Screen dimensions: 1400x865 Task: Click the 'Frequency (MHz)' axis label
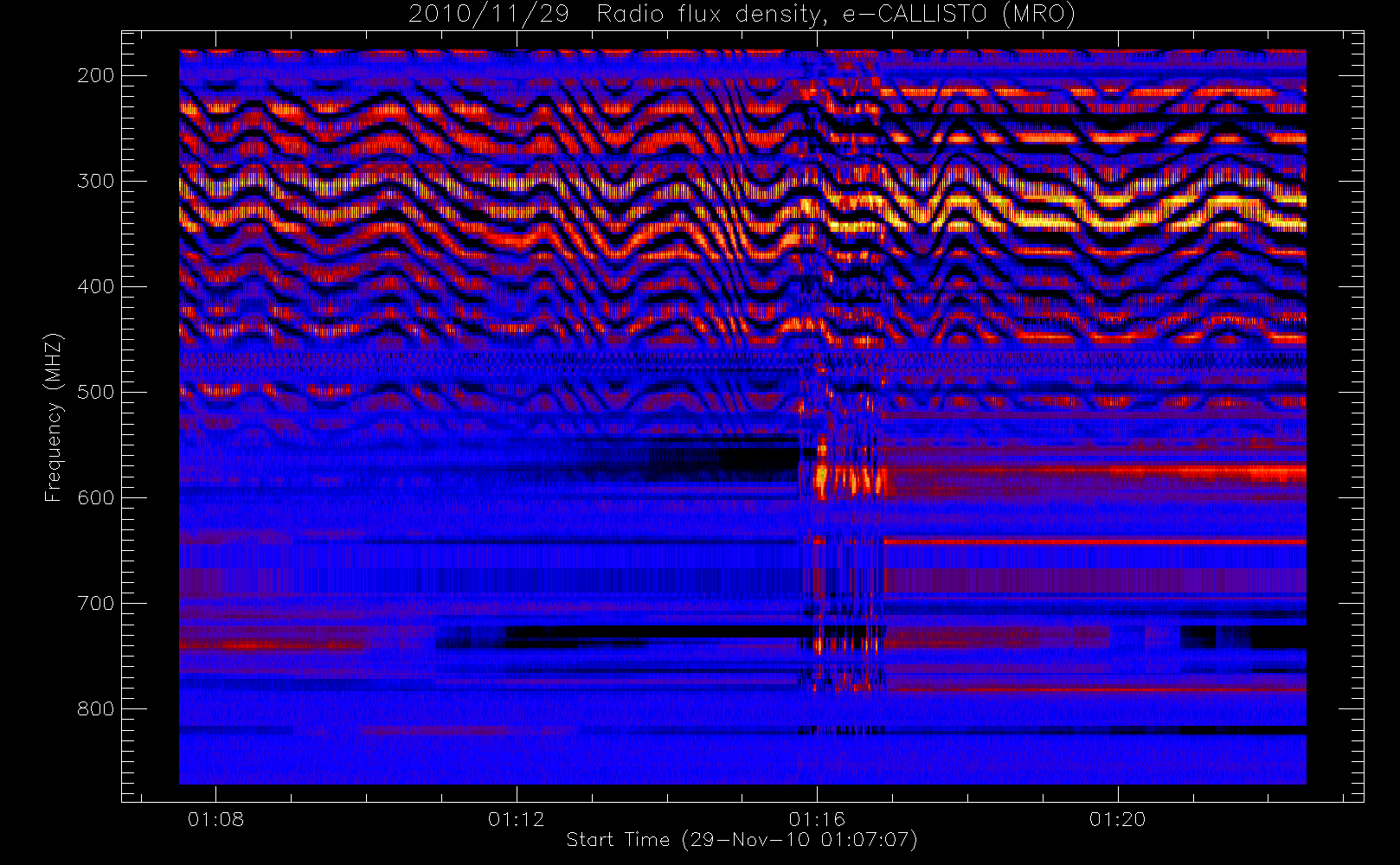click(54, 417)
